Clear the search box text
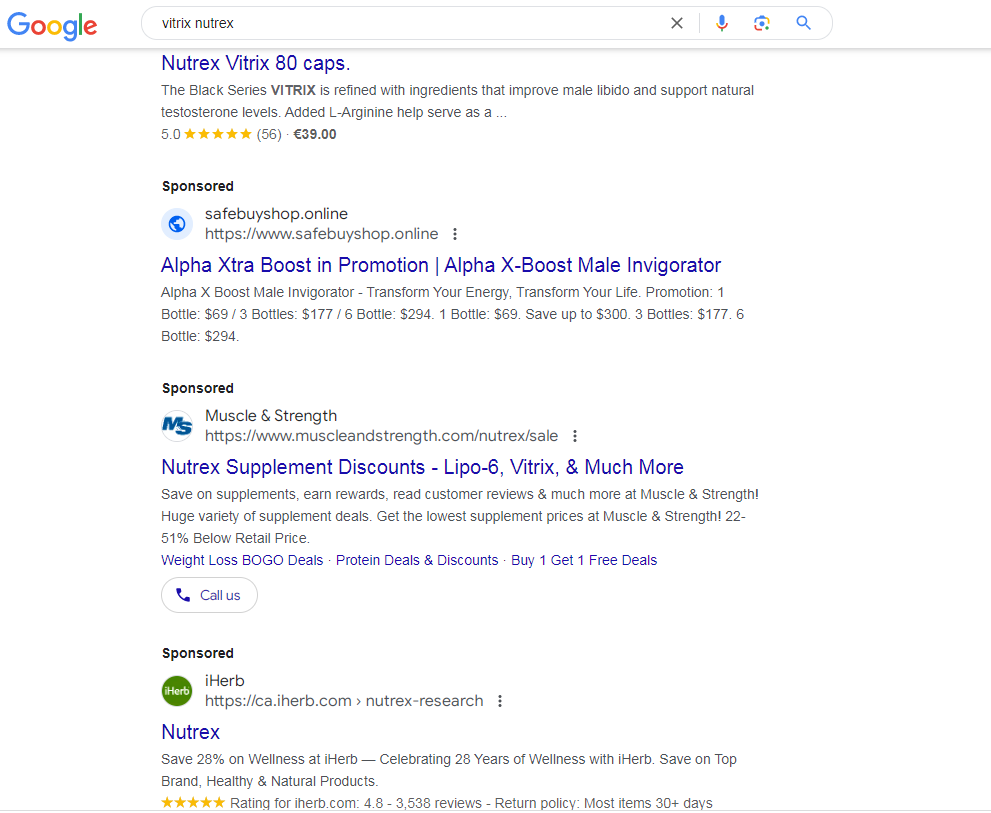 pyautogui.click(x=677, y=23)
